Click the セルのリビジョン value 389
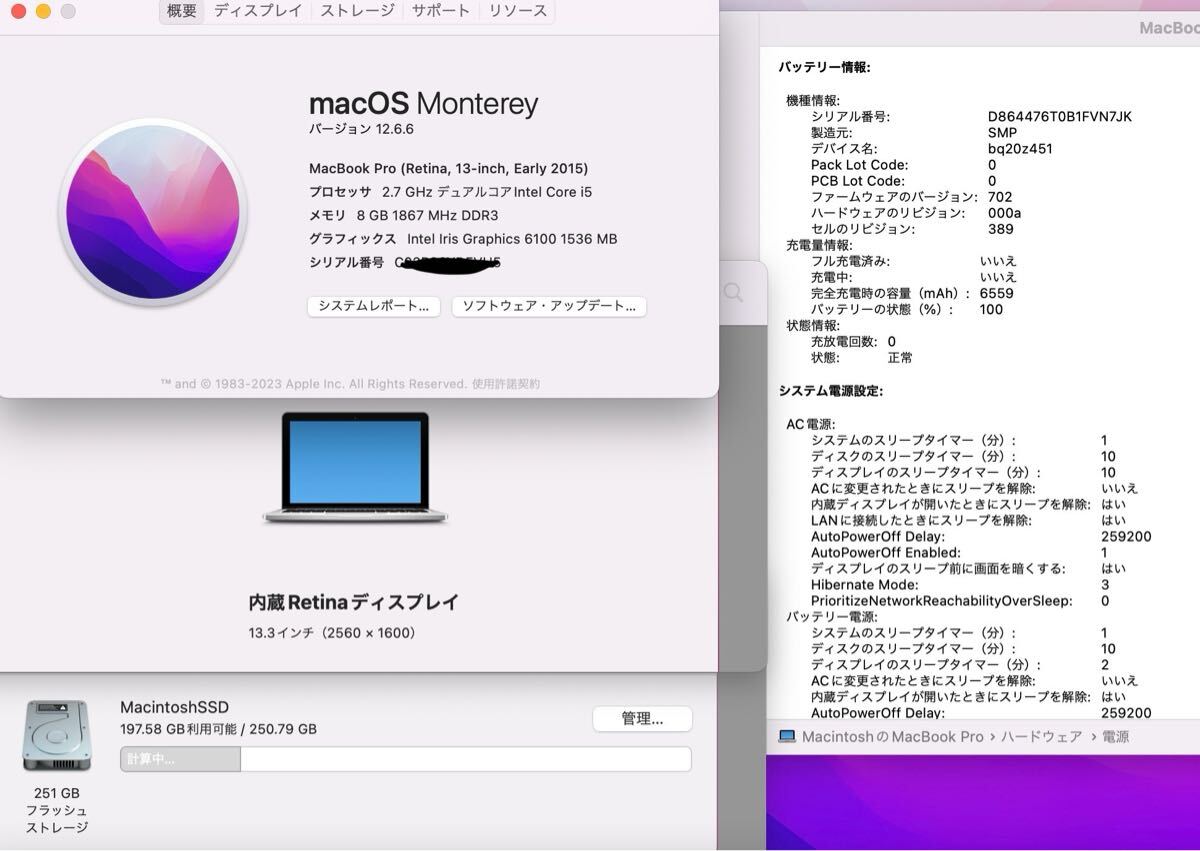This screenshot has width=1200, height=851. coord(1000,229)
